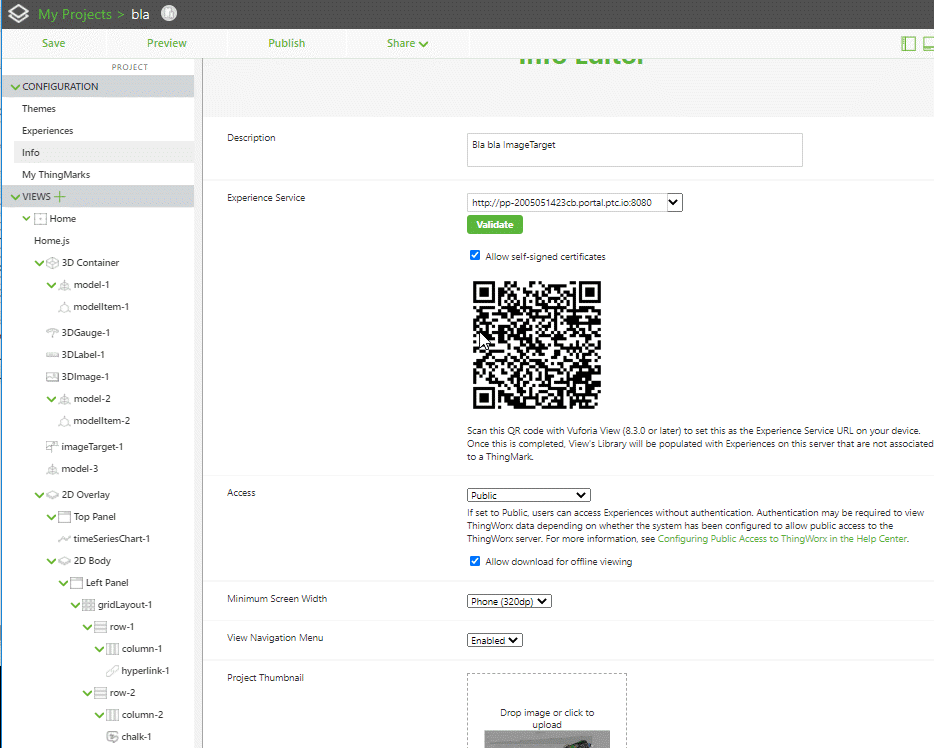Collapse the Home view node
This screenshot has height=748, width=934.
[27, 219]
